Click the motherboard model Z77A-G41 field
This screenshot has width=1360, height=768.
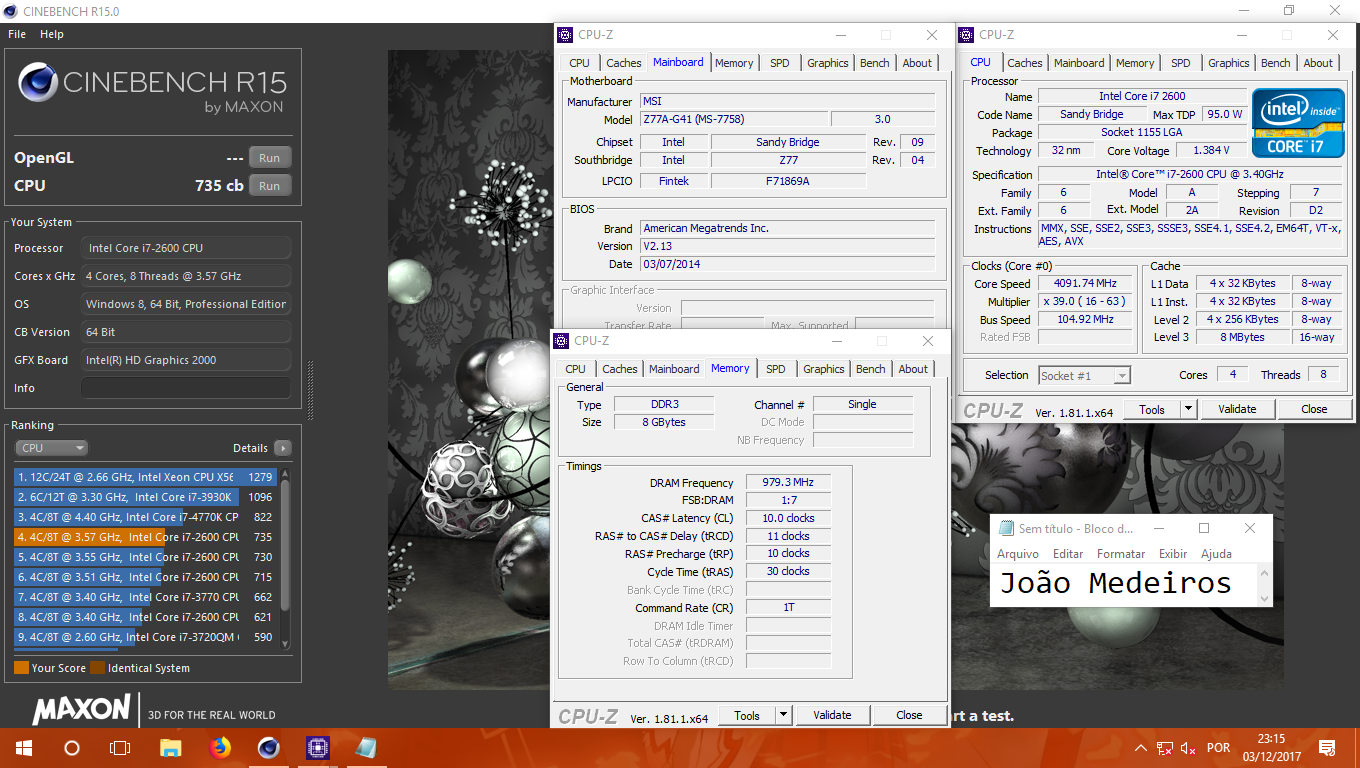coord(734,119)
